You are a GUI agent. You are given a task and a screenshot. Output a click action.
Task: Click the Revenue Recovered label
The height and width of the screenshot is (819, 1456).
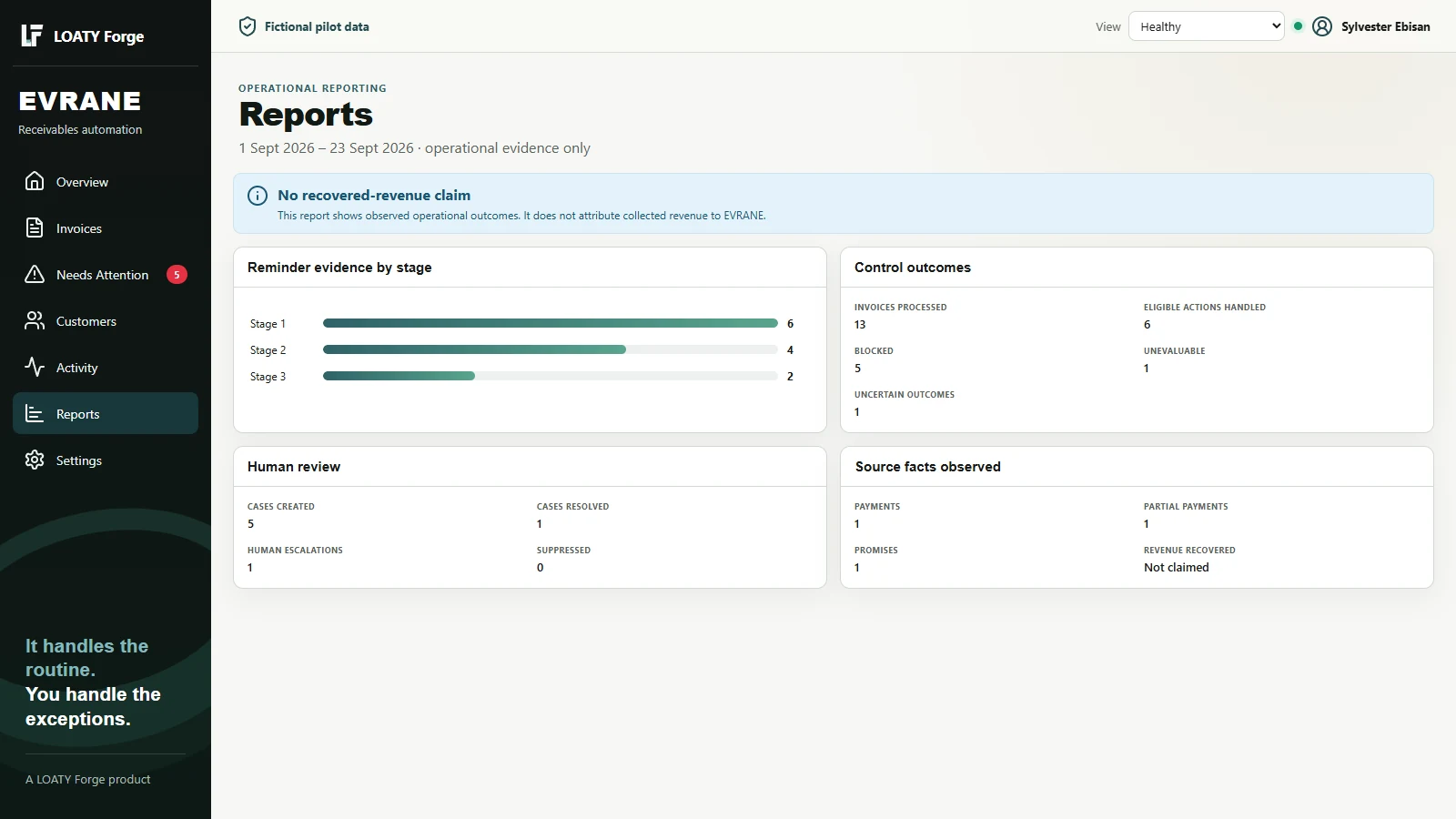point(1189,550)
